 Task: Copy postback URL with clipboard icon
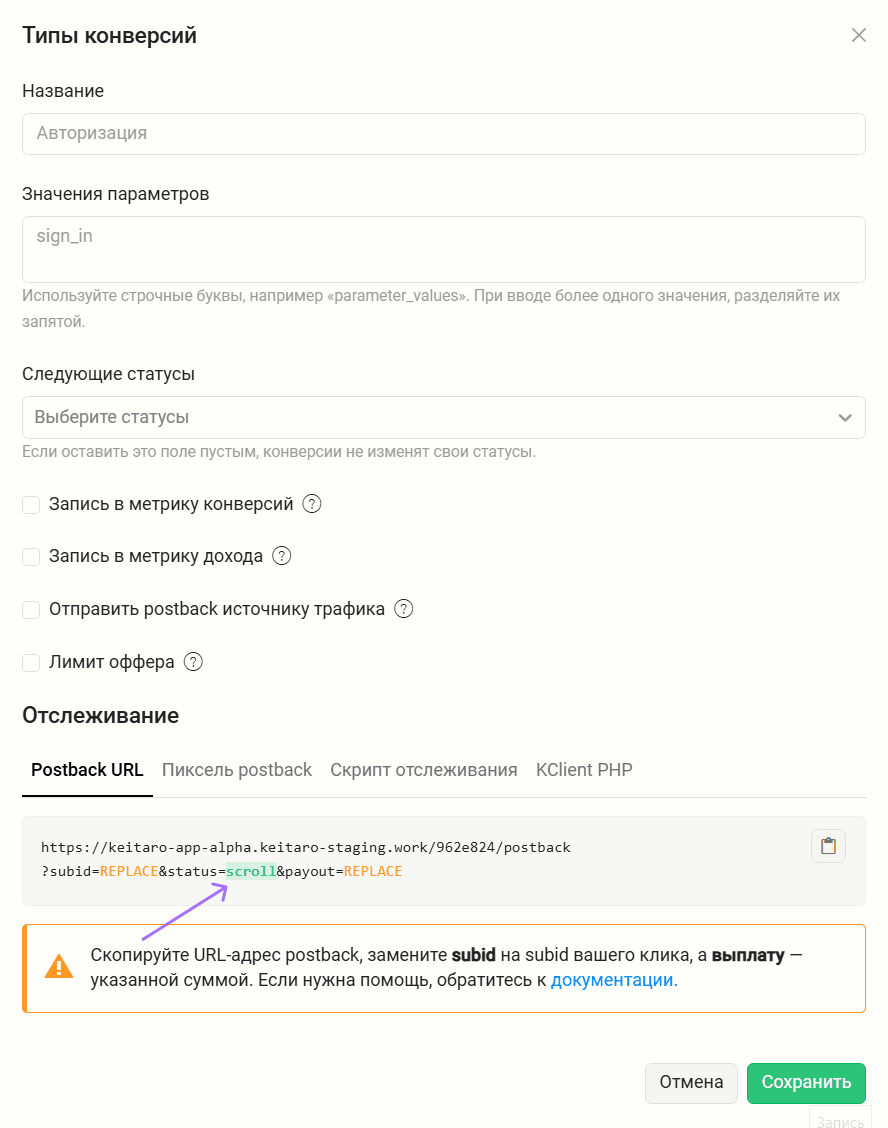[828, 846]
